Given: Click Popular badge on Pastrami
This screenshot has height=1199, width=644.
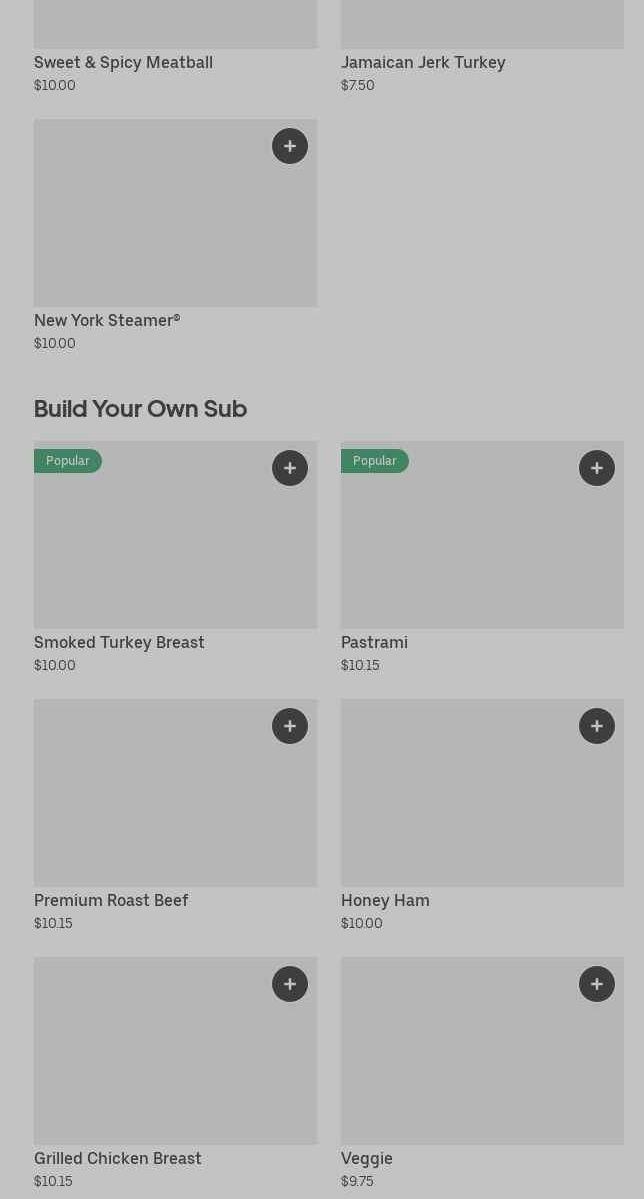Looking at the screenshot, I should pyautogui.click(x=375, y=461).
